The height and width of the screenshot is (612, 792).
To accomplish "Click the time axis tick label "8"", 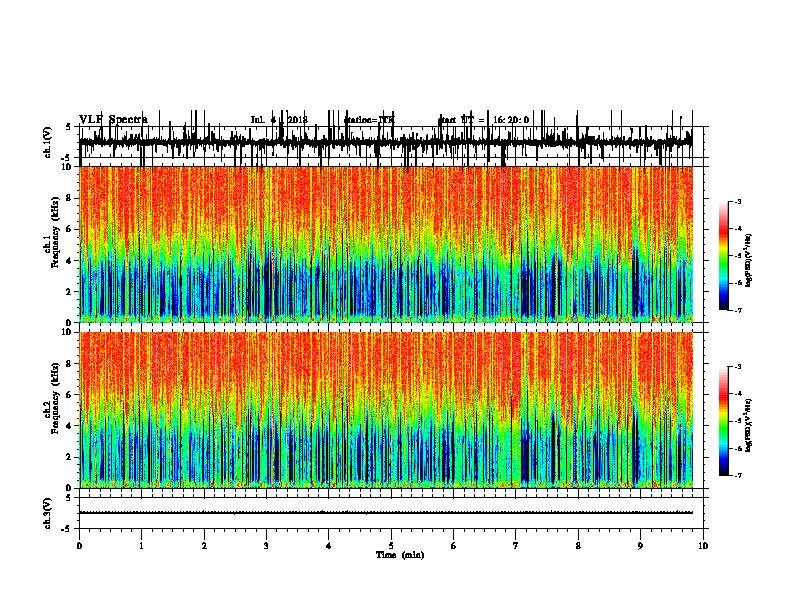I will coord(578,546).
